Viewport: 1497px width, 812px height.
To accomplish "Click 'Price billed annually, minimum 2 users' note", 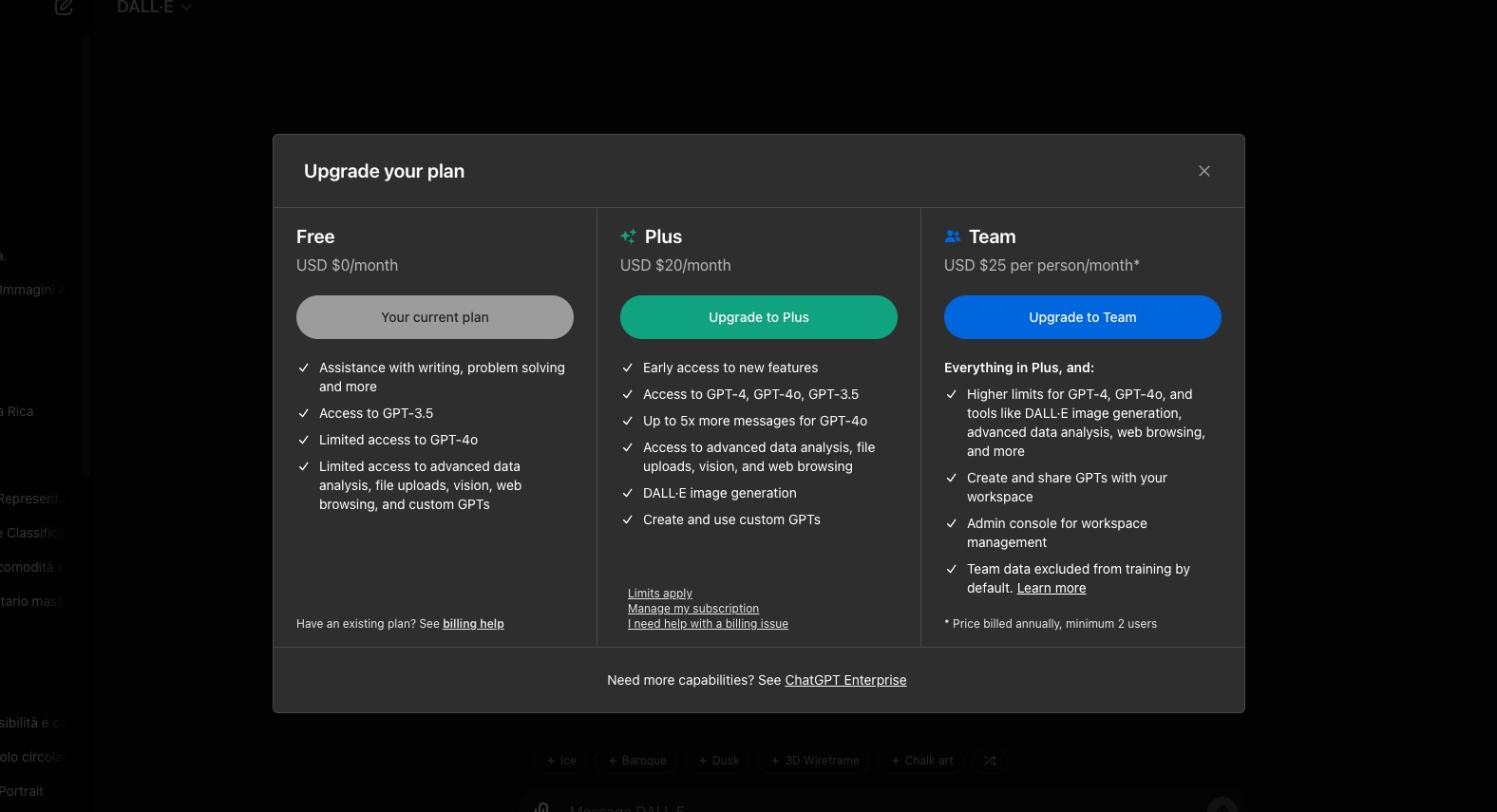I will click(1051, 624).
